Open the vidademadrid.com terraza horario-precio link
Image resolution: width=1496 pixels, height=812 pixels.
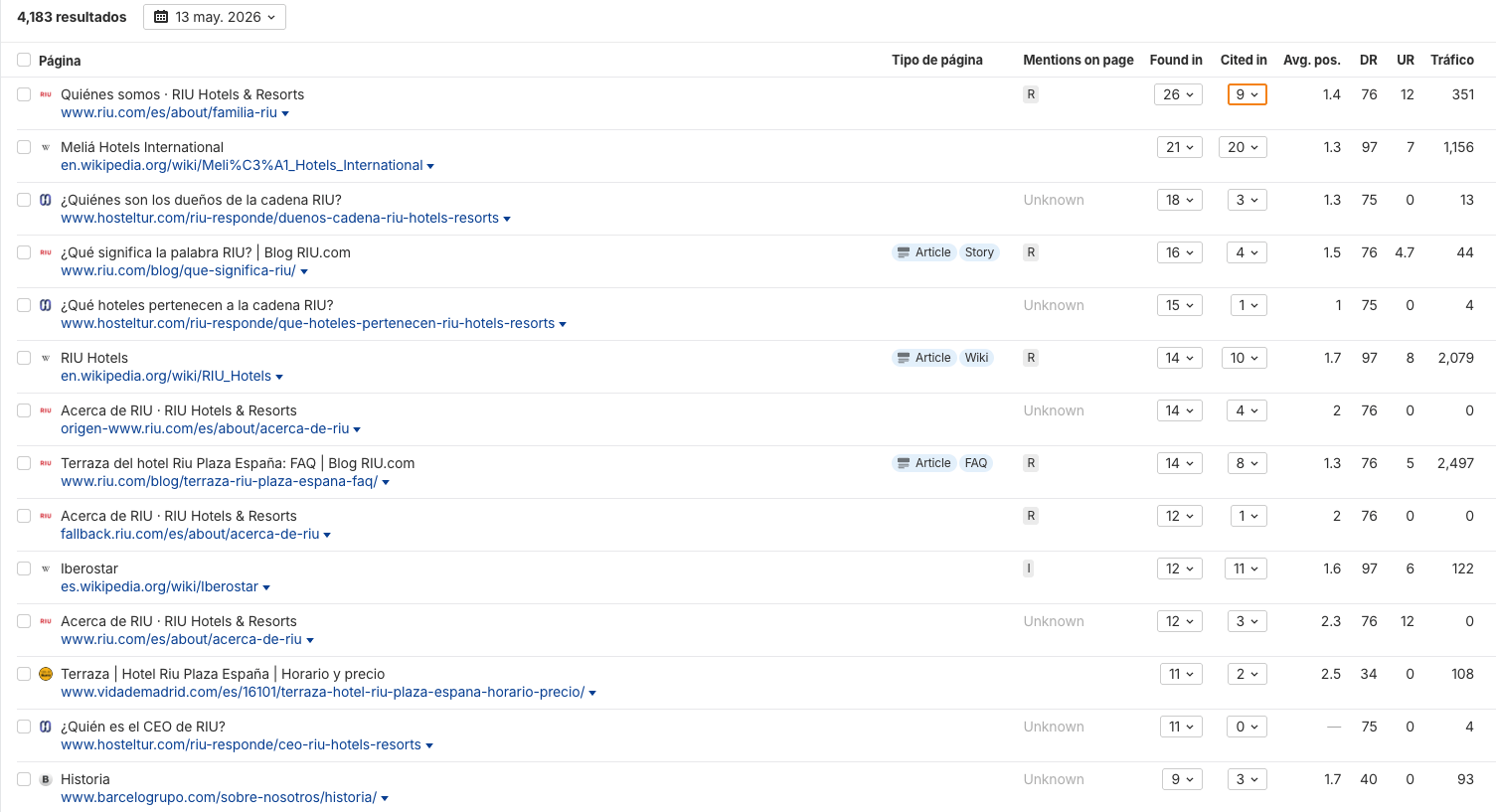[322, 692]
